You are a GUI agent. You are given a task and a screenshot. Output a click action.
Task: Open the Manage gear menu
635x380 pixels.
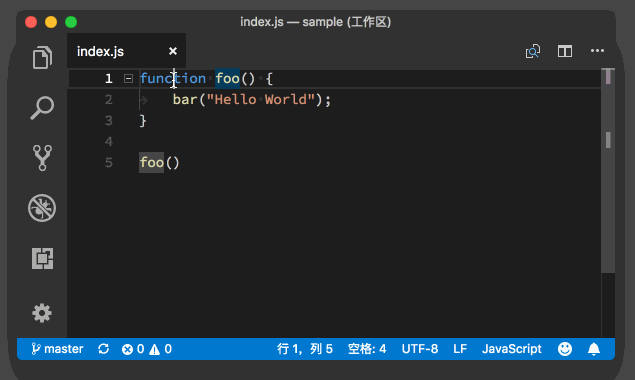[42, 313]
